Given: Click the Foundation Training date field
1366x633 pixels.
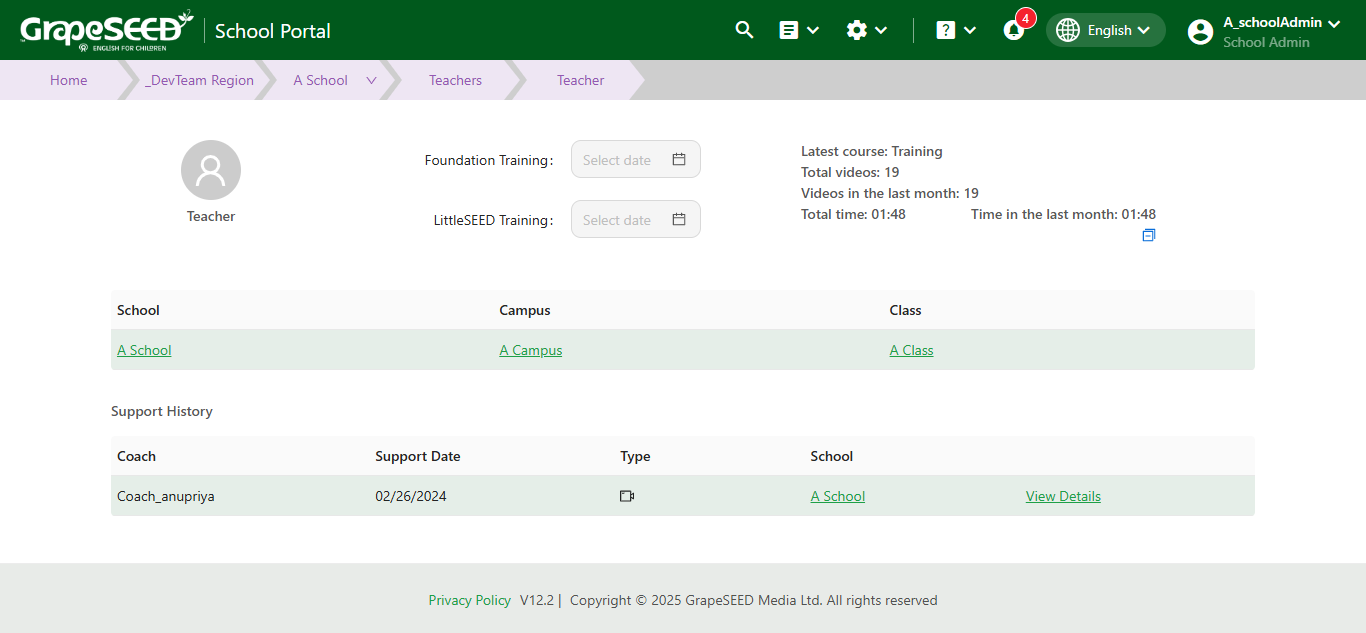Looking at the screenshot, I should (636, 159).
